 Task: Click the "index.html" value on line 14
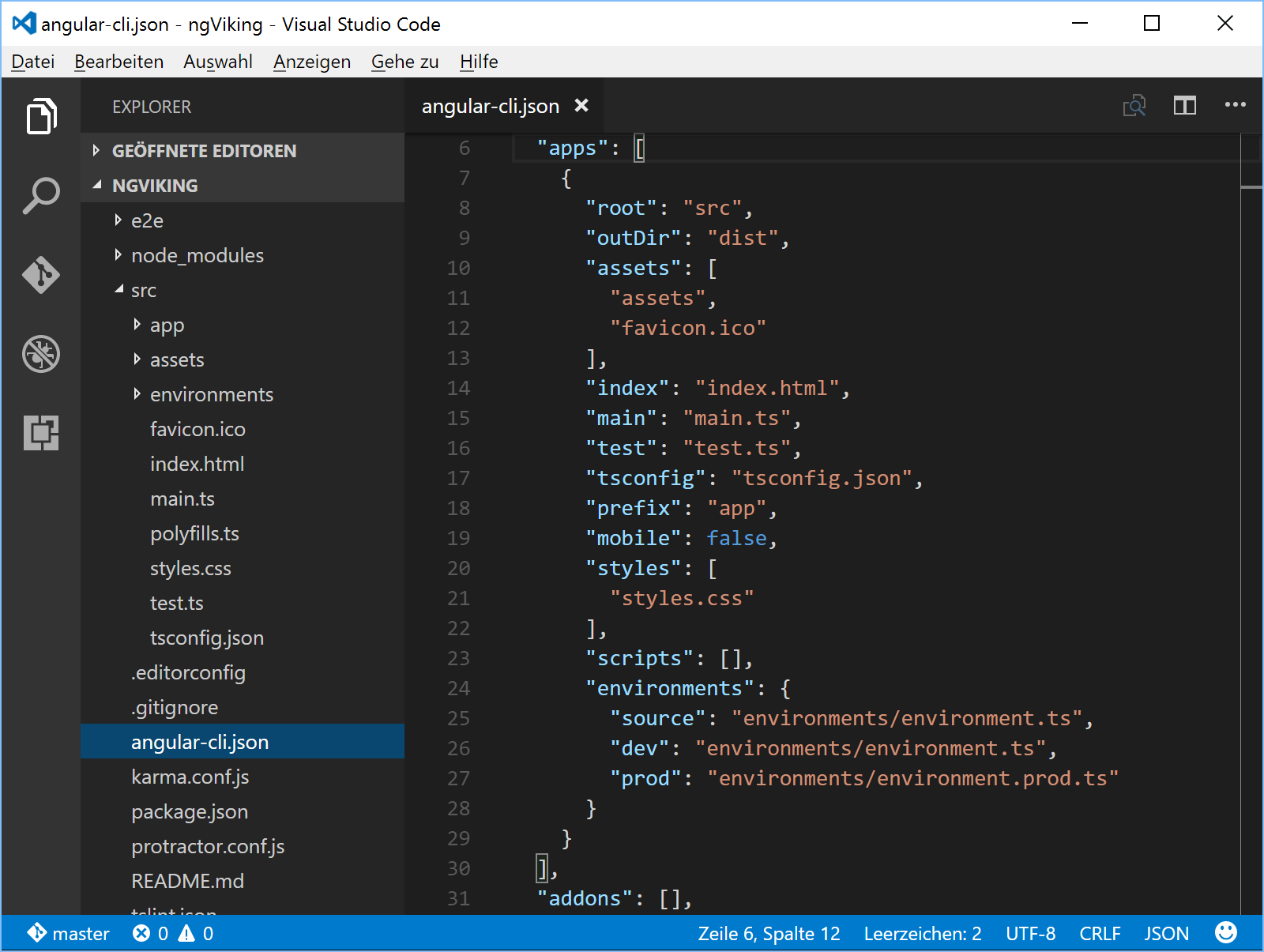pos(767,388)
